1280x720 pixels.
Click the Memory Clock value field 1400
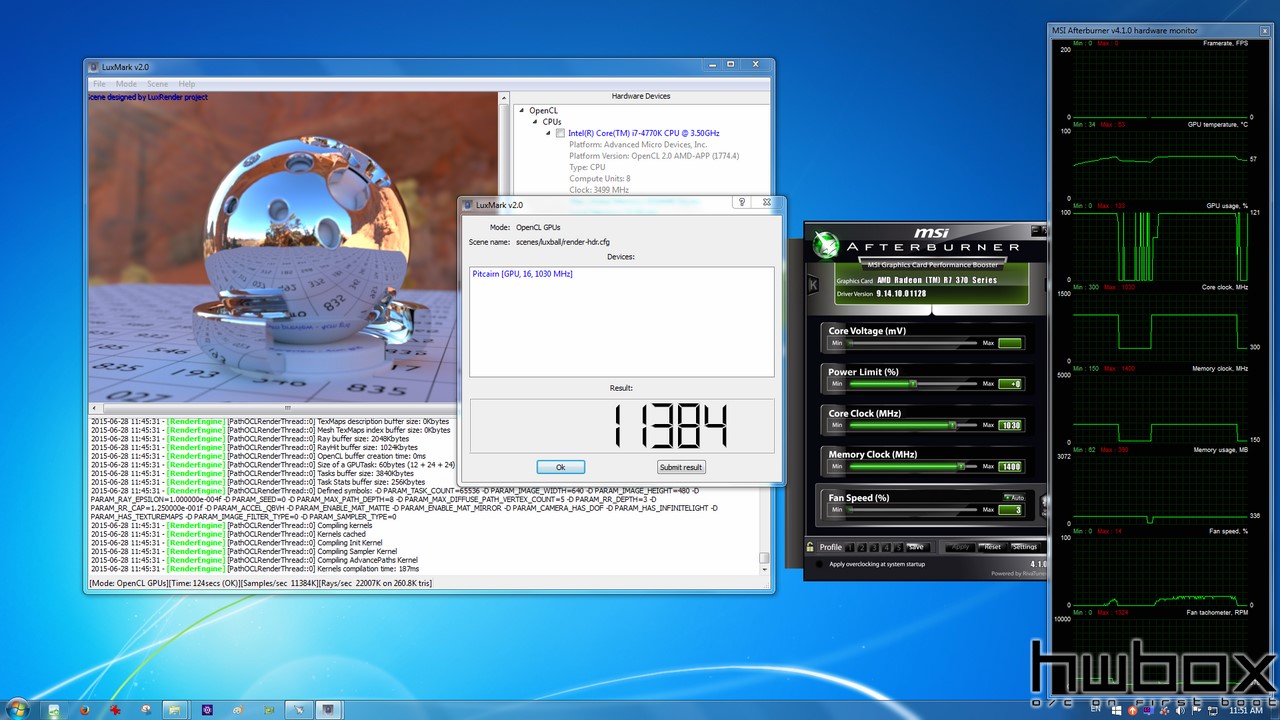point(1010,467)
